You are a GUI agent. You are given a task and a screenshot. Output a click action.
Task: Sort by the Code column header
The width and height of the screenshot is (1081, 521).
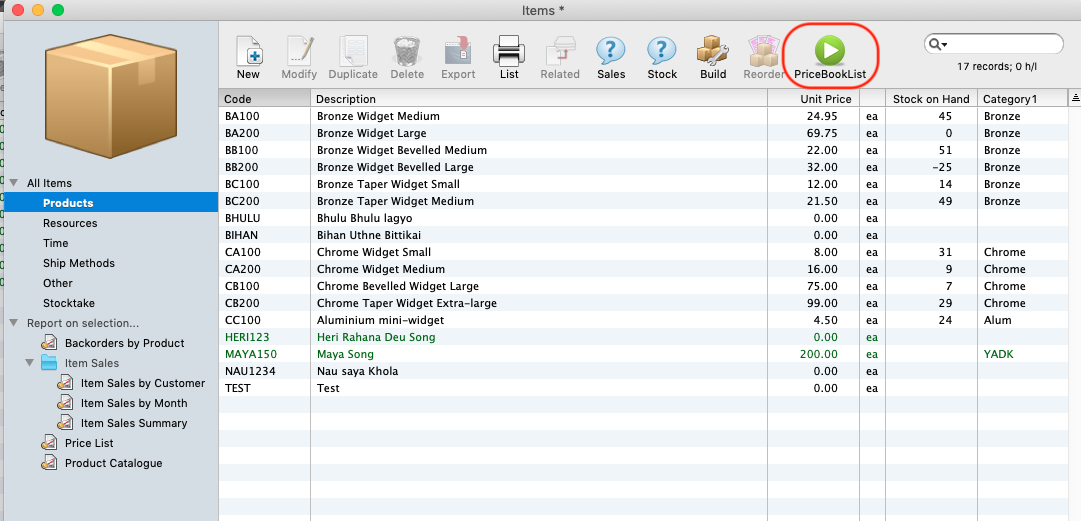click(x=265, y=99)
